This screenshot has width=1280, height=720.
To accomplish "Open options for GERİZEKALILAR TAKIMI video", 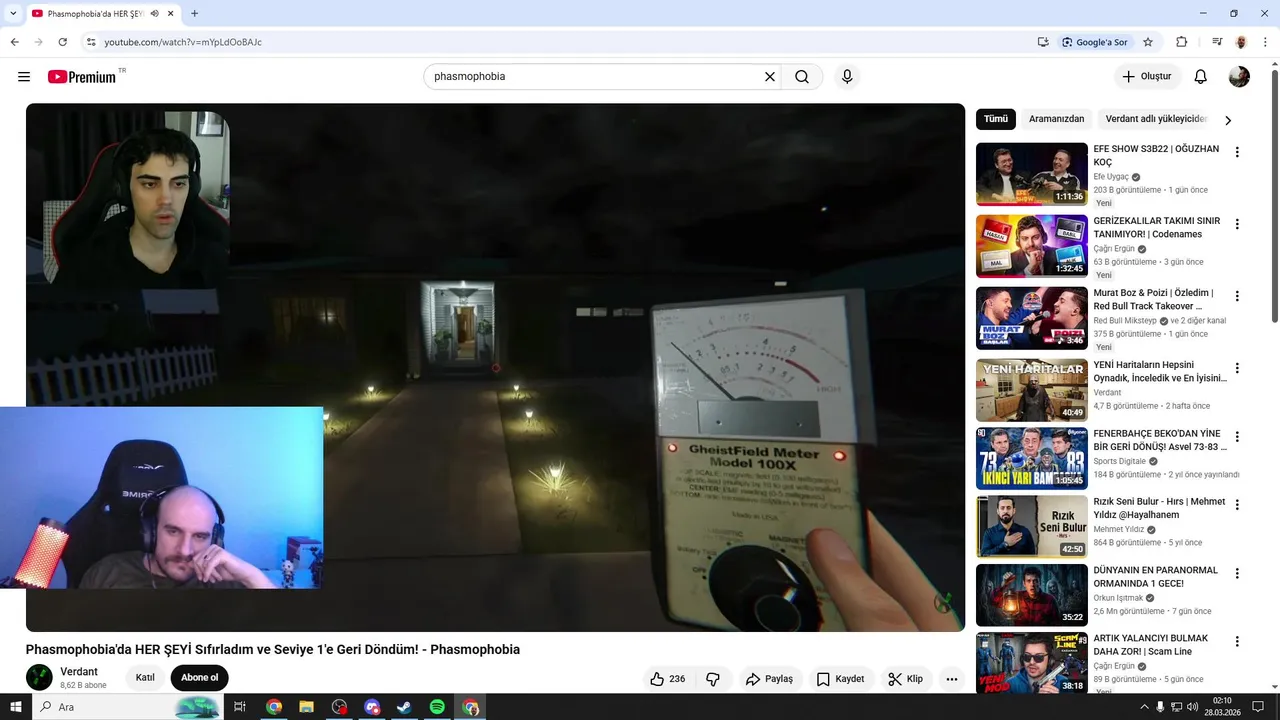I will (1237, 224).
